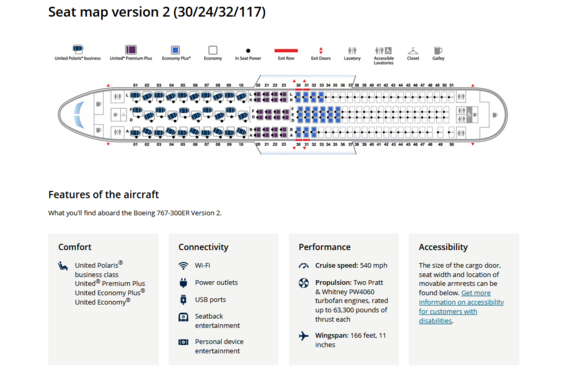Click the red Exit Row legend bar
The width and height of the screenshot is (580, 372).
click(286, 51)
